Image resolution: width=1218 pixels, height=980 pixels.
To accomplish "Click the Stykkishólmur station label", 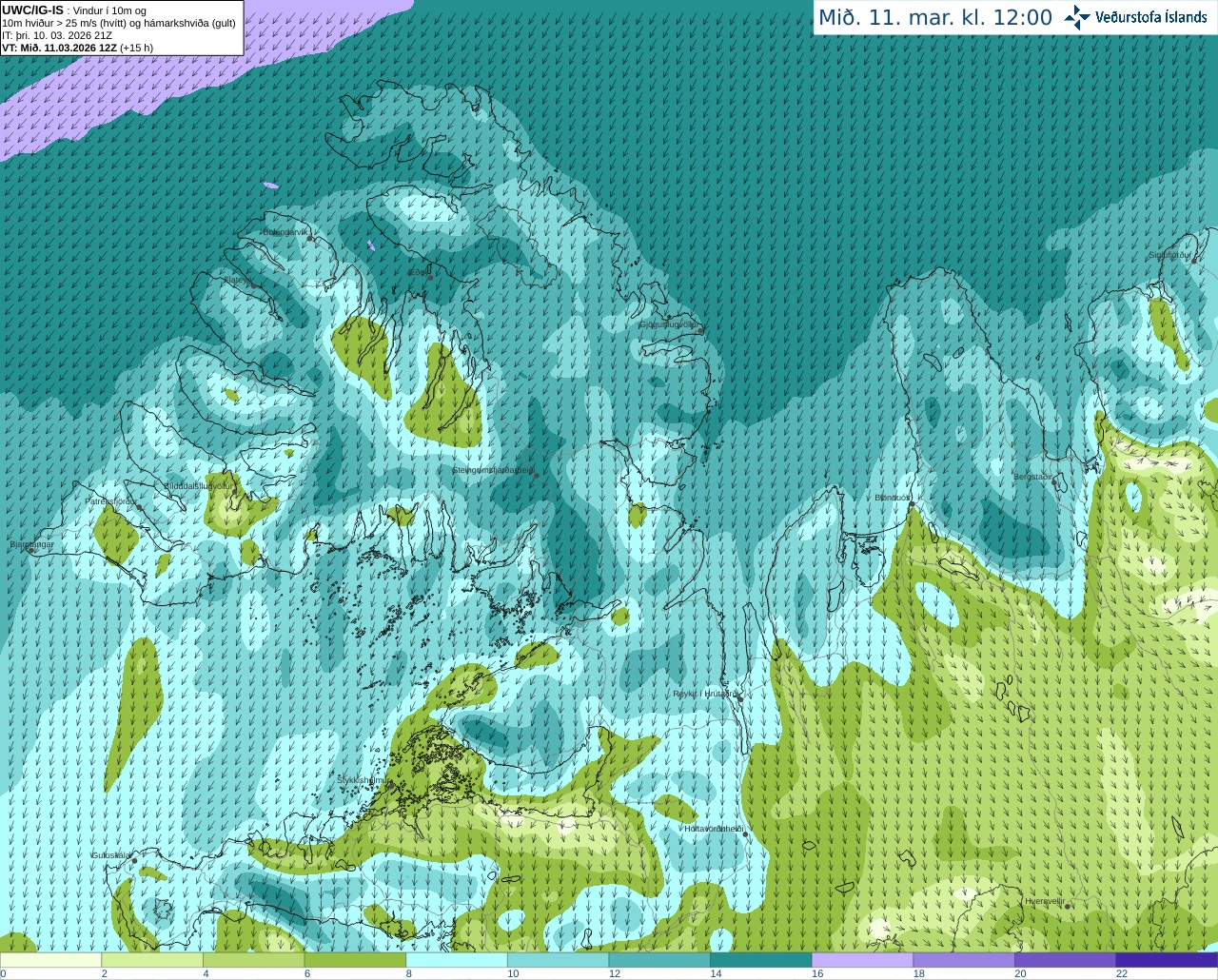I will point(364,780).
